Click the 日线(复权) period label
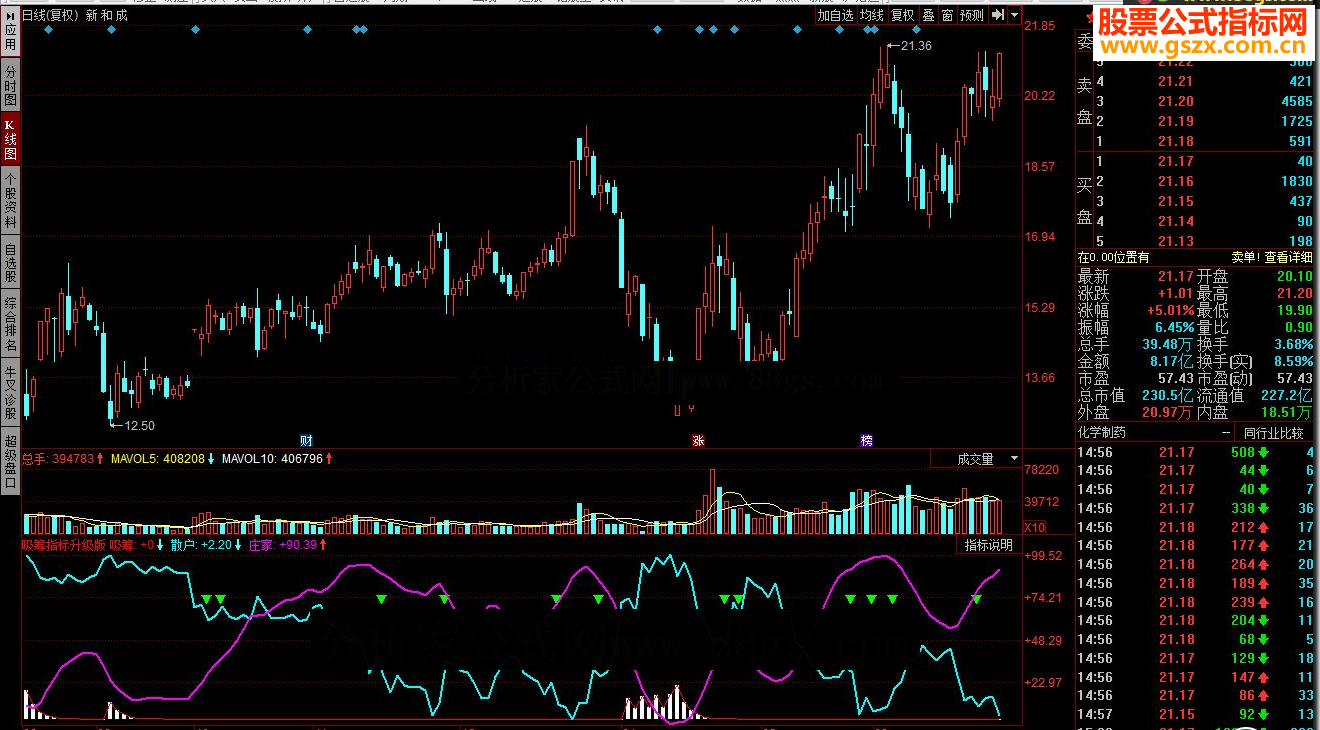Viewport: 1320px width, 730px height. click(50, 15)
